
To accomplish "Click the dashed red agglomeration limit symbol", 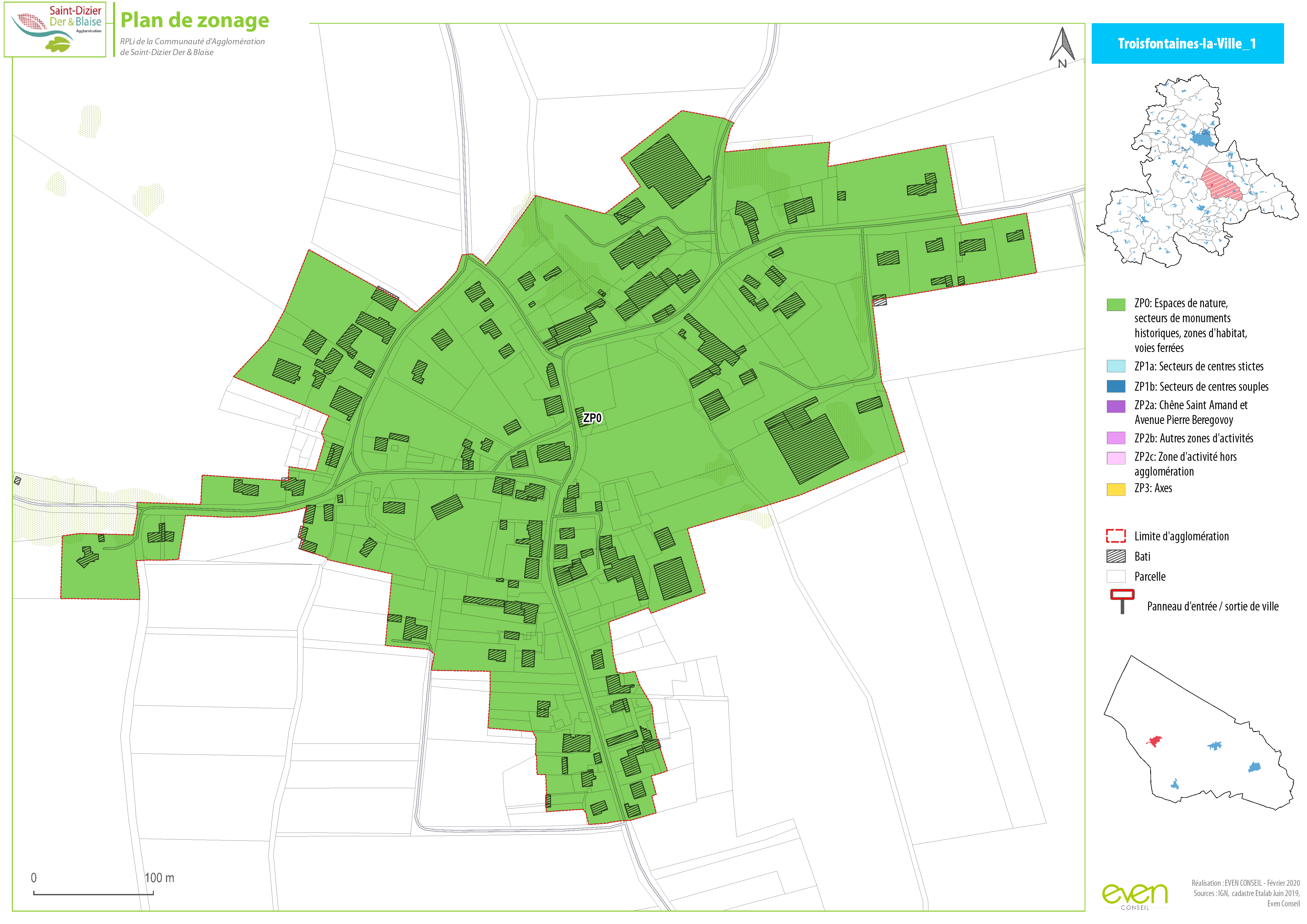I will click(x=1116, y=536).
